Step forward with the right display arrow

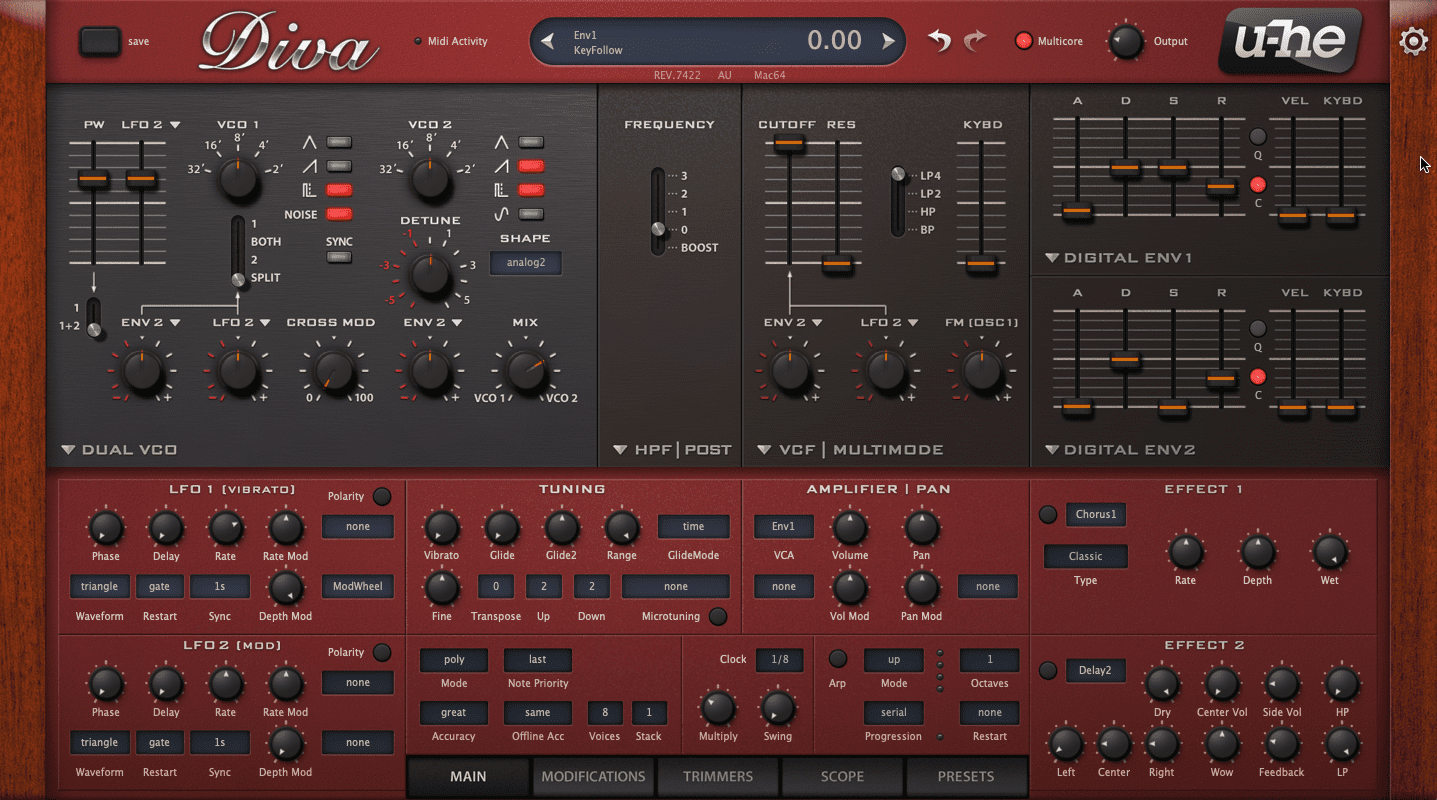click(888, 41)
